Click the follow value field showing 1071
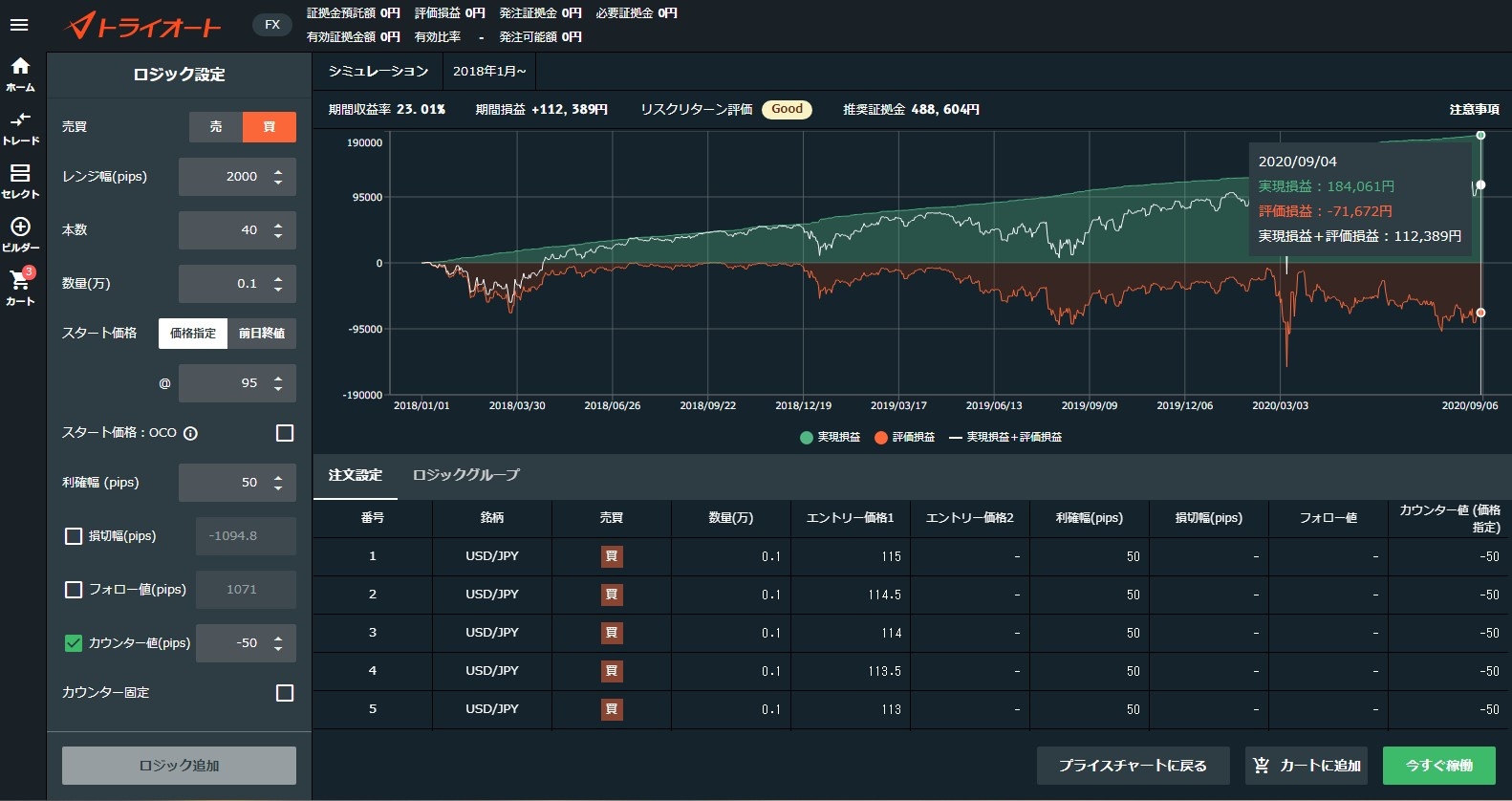 [x=246, y=590]
